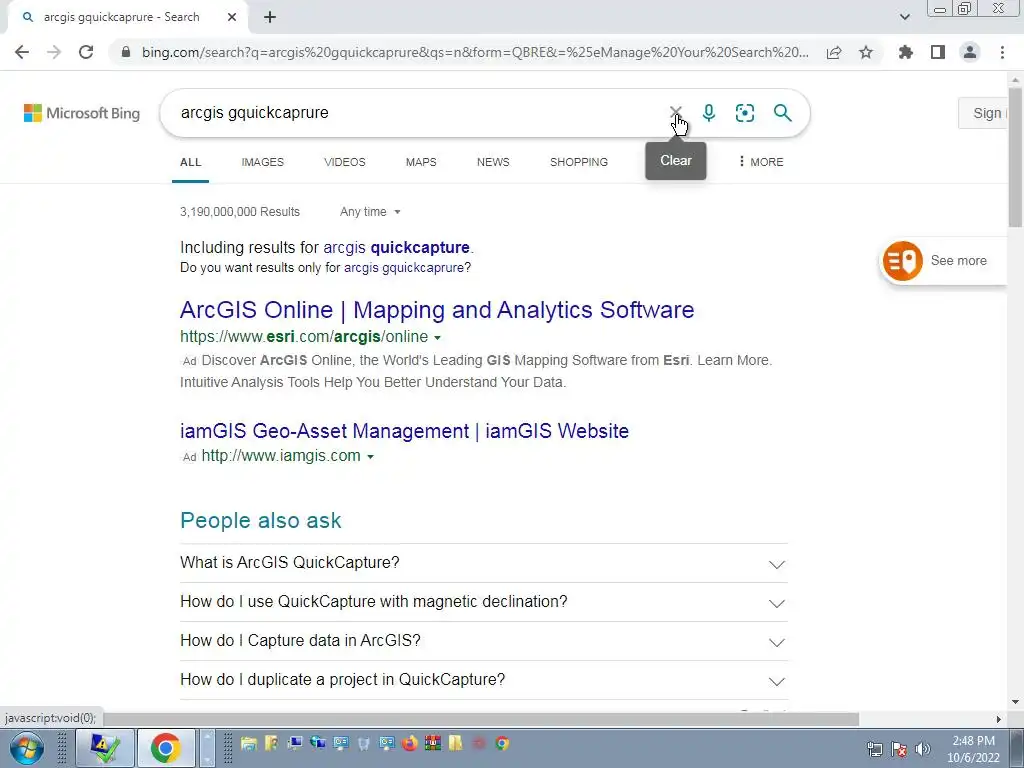The width and height of the screenshot is (1024, 768).
Task: Open Any time date filter
Action: pyautogui.click(x=370, y=212)
